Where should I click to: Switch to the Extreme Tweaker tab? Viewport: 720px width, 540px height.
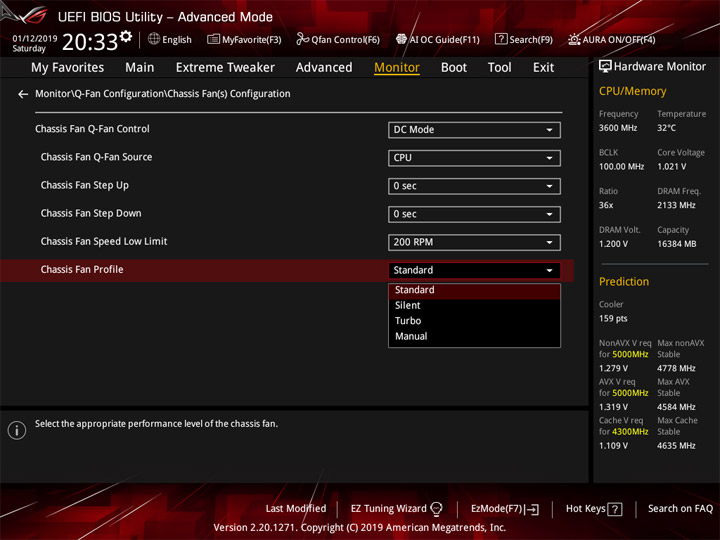click(225, 68)
